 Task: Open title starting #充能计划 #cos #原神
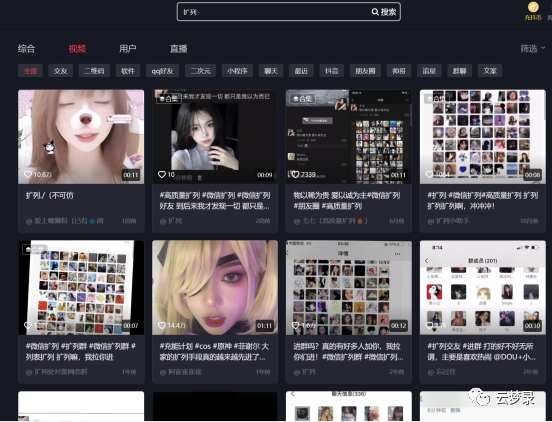(x=215, y=352)
